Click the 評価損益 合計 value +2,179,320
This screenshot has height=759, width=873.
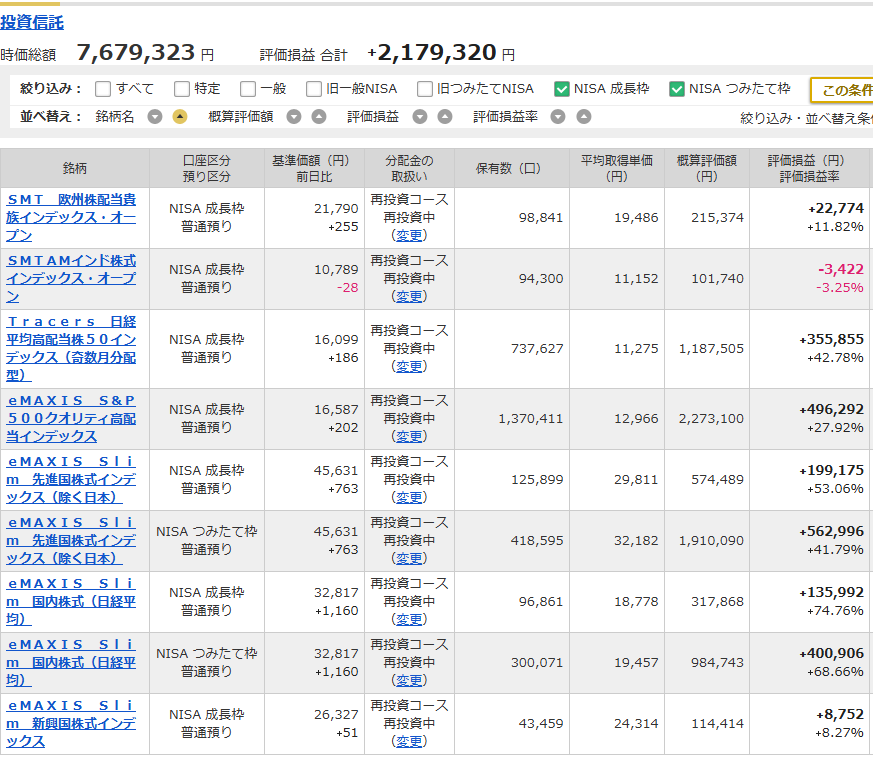click(x=431, y=53)
